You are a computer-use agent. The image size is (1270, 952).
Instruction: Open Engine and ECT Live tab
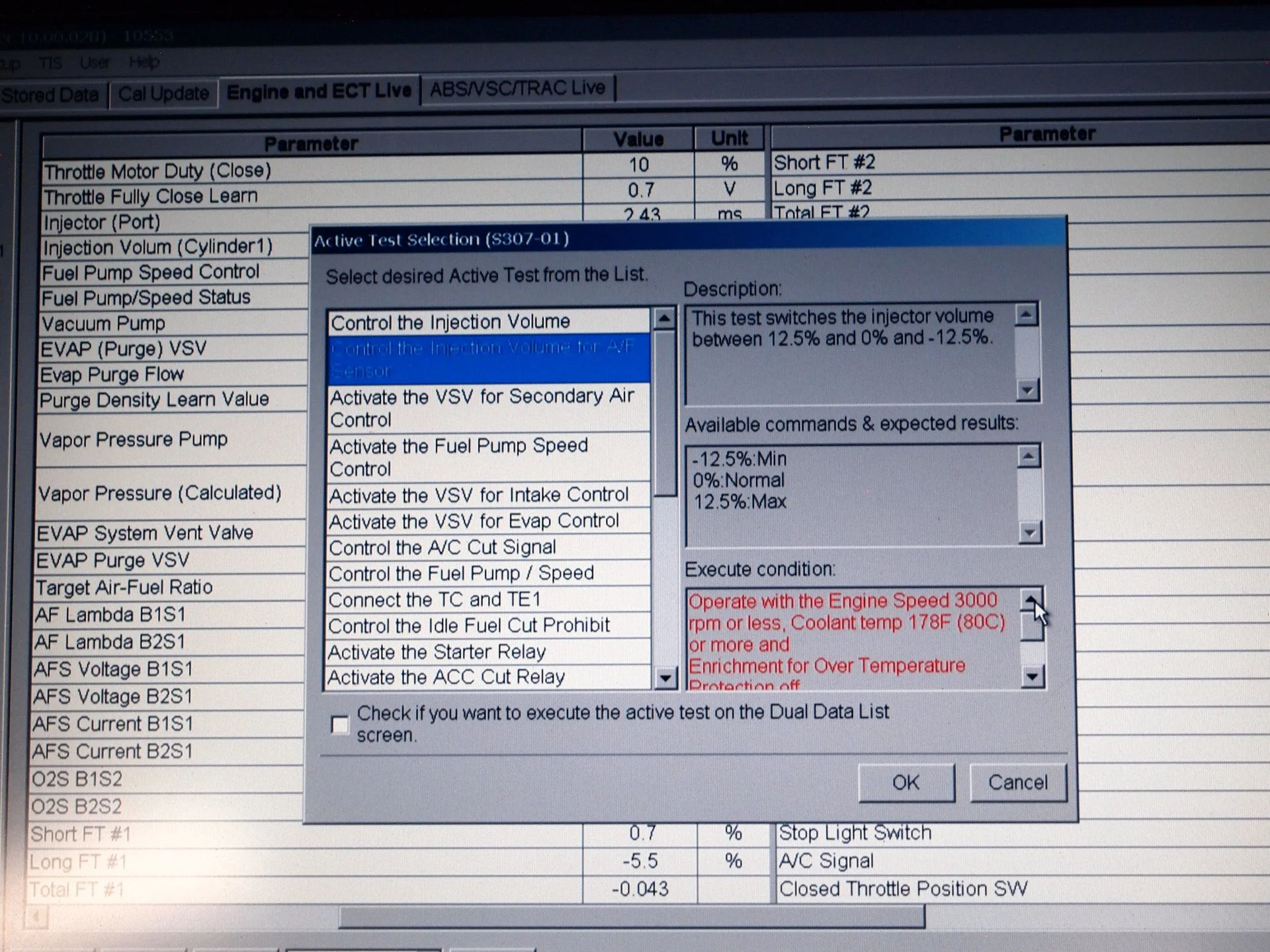click(x=319, y=91)
